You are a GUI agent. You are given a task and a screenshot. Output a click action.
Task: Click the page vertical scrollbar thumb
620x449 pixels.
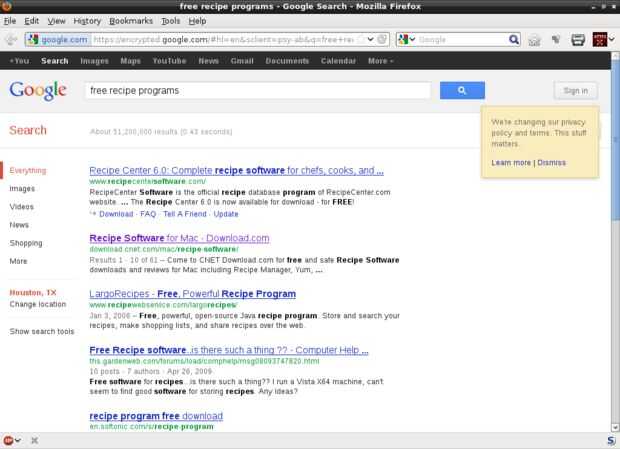coord(615,140)
